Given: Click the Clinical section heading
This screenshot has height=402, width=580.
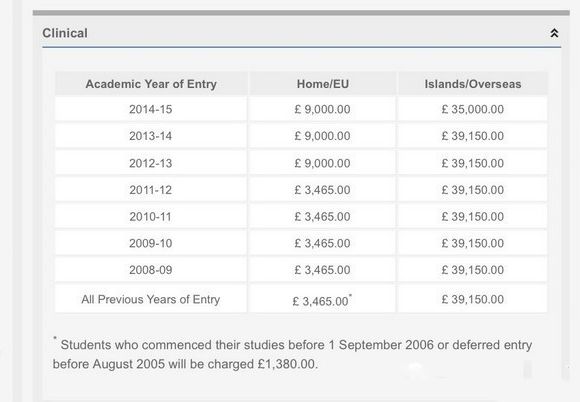Looking at the screenshot, I should (x=65, y=33).
